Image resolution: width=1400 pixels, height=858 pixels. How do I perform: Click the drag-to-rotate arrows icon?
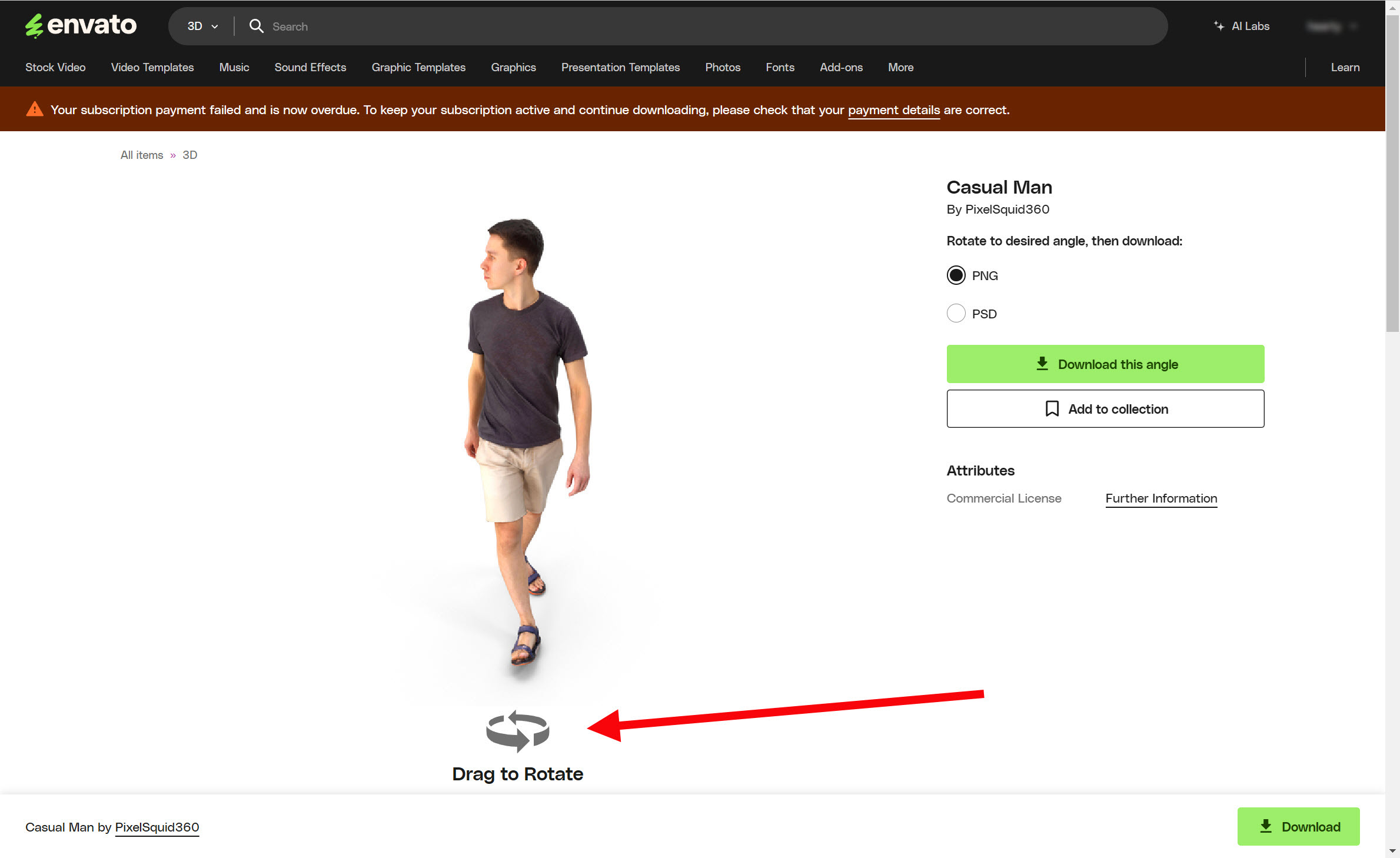[517, 731]
